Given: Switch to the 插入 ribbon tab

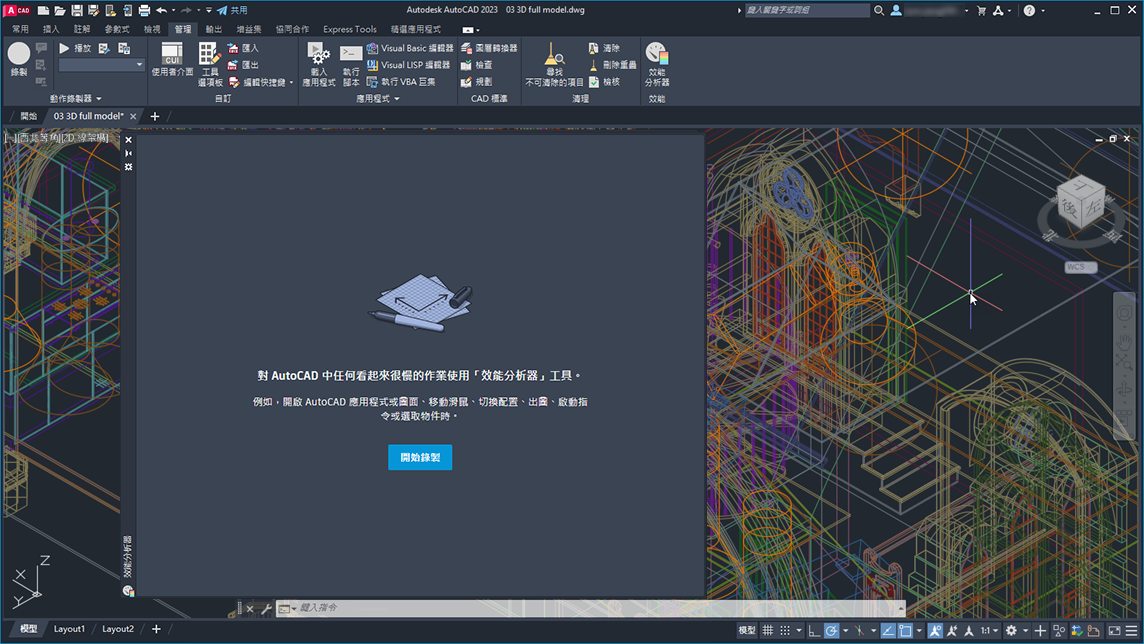Looking at the screenshot, I should (51, 29).
